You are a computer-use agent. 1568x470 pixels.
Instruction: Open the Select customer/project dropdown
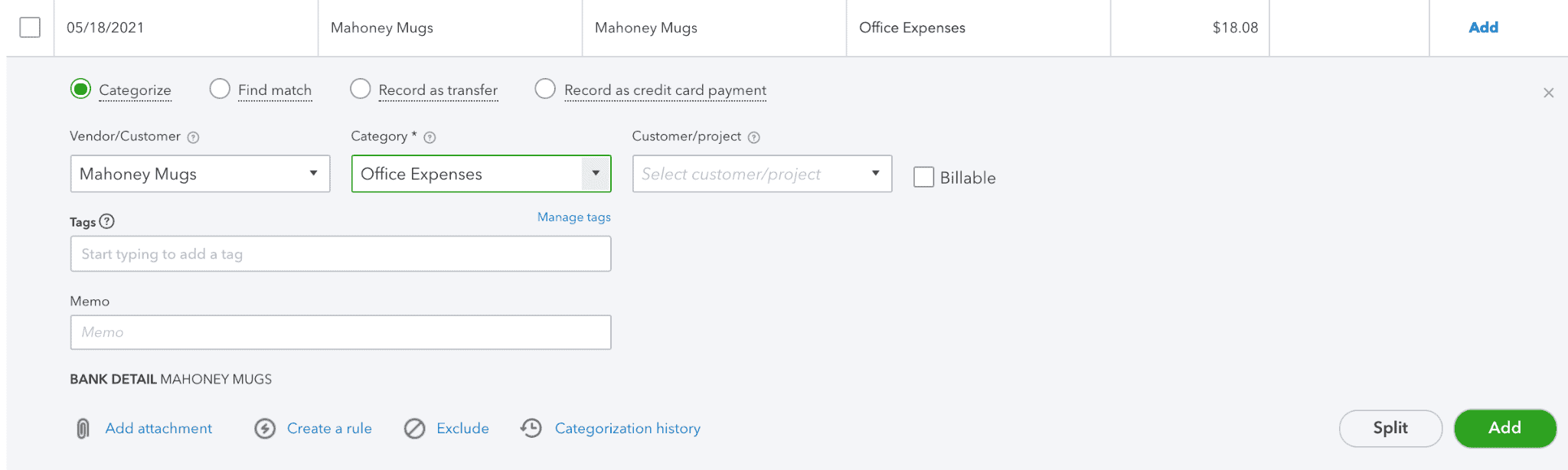tap(875, 174)
